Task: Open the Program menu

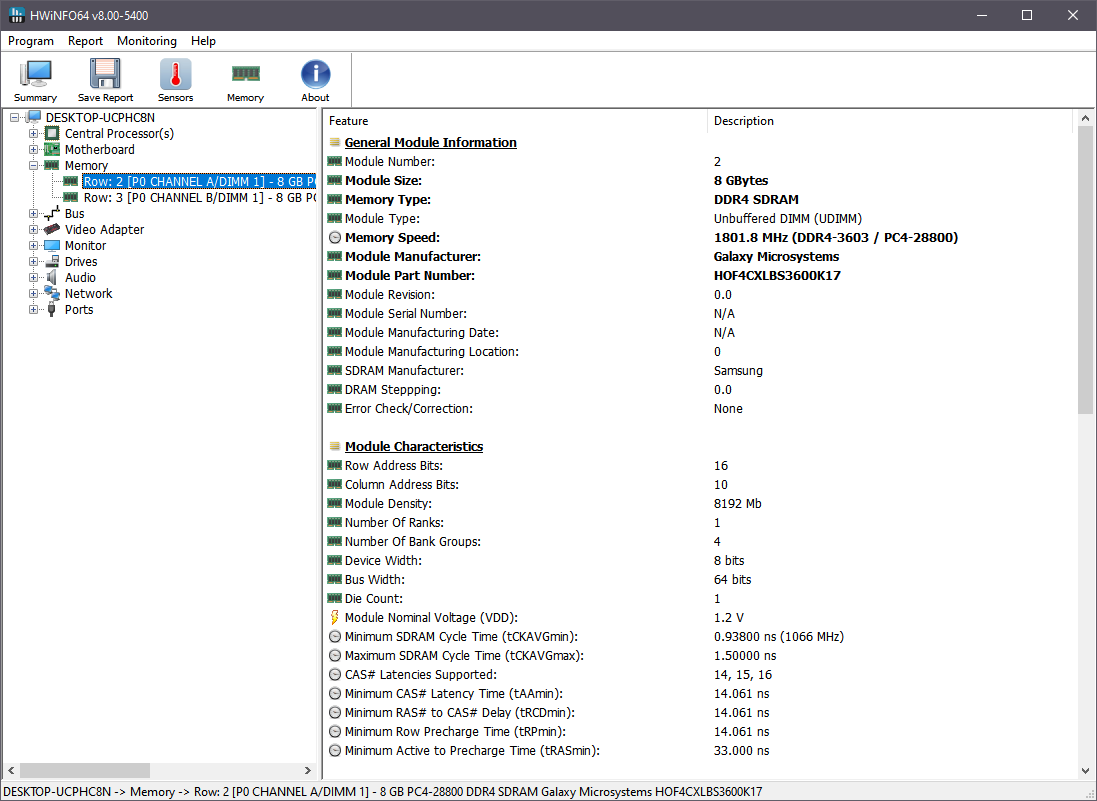Action: tap(31, 41)
